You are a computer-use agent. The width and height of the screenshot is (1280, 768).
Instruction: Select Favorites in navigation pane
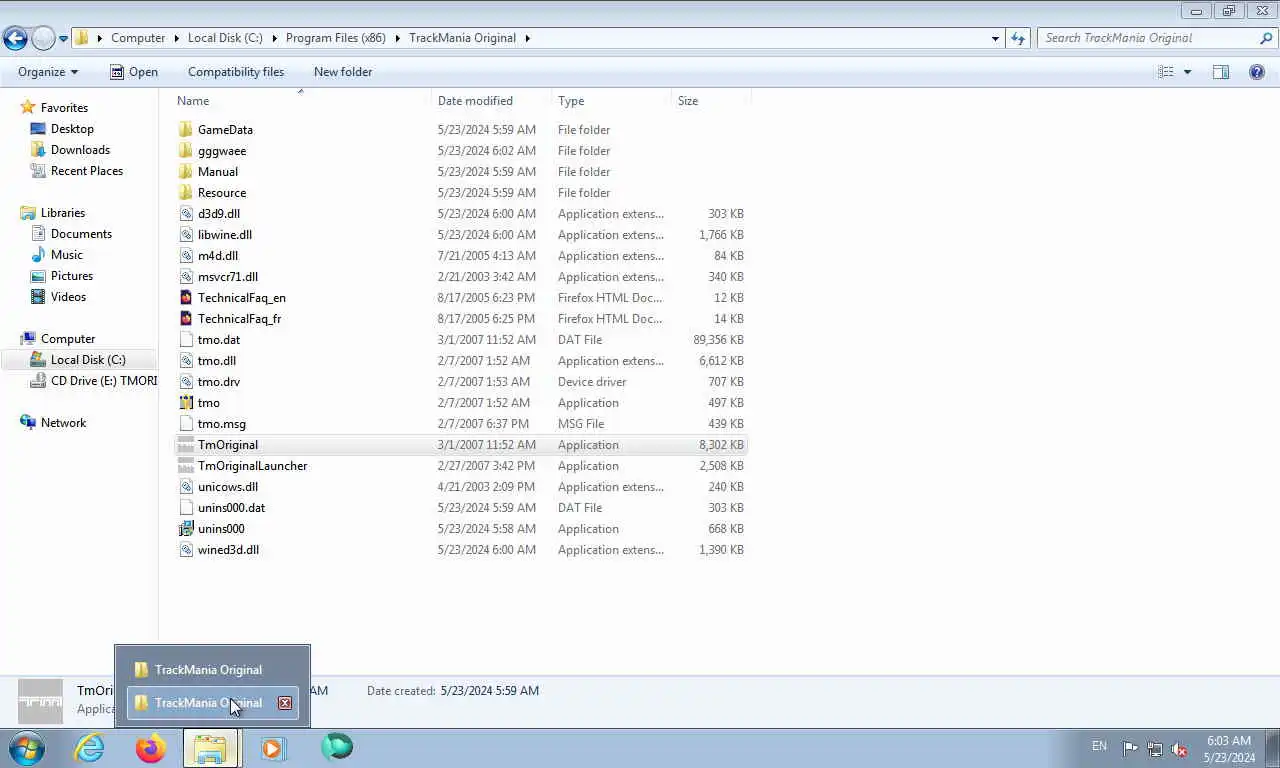point(64,108)
